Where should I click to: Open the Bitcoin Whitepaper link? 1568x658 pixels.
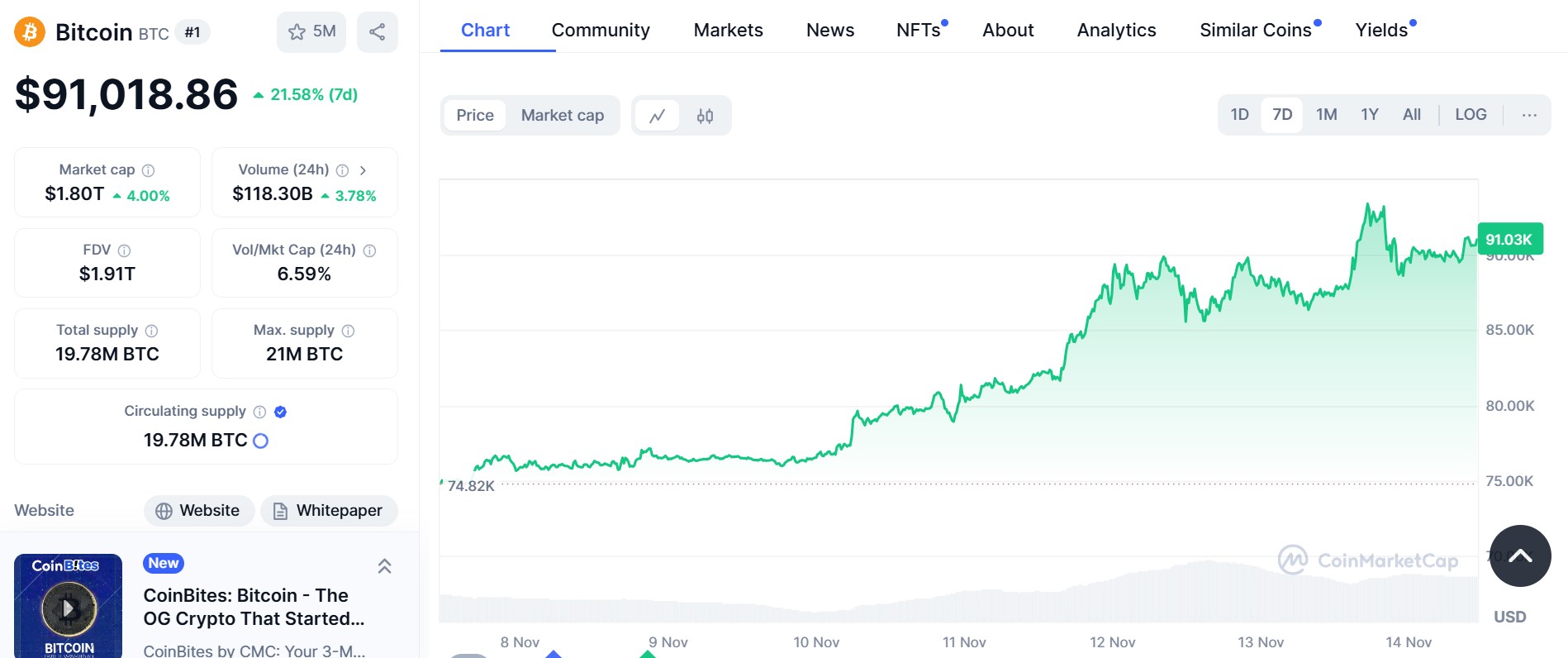(x=329, y=511)
